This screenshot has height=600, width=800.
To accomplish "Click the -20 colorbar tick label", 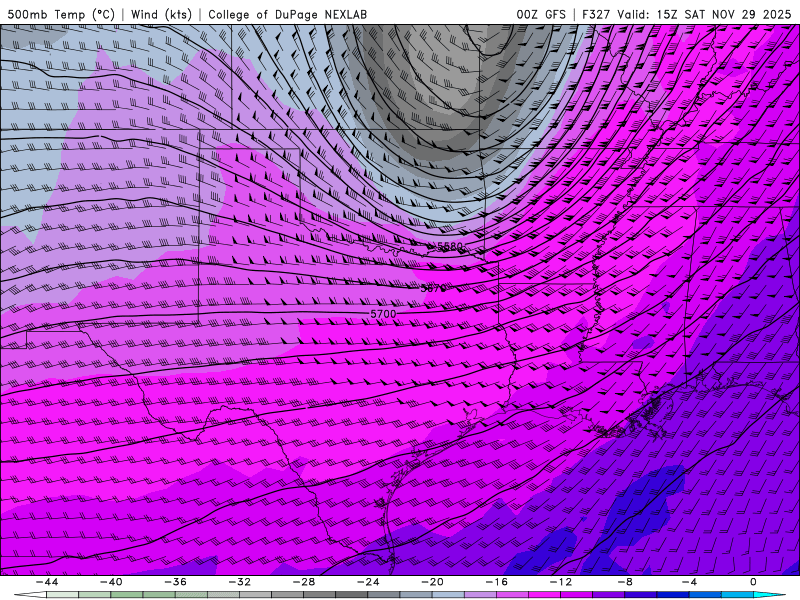I will coord(432,582).
